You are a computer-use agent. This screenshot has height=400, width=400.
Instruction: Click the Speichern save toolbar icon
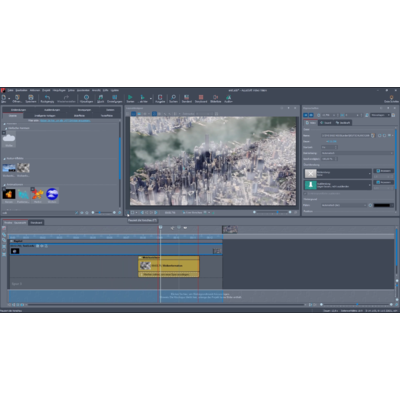31,99
